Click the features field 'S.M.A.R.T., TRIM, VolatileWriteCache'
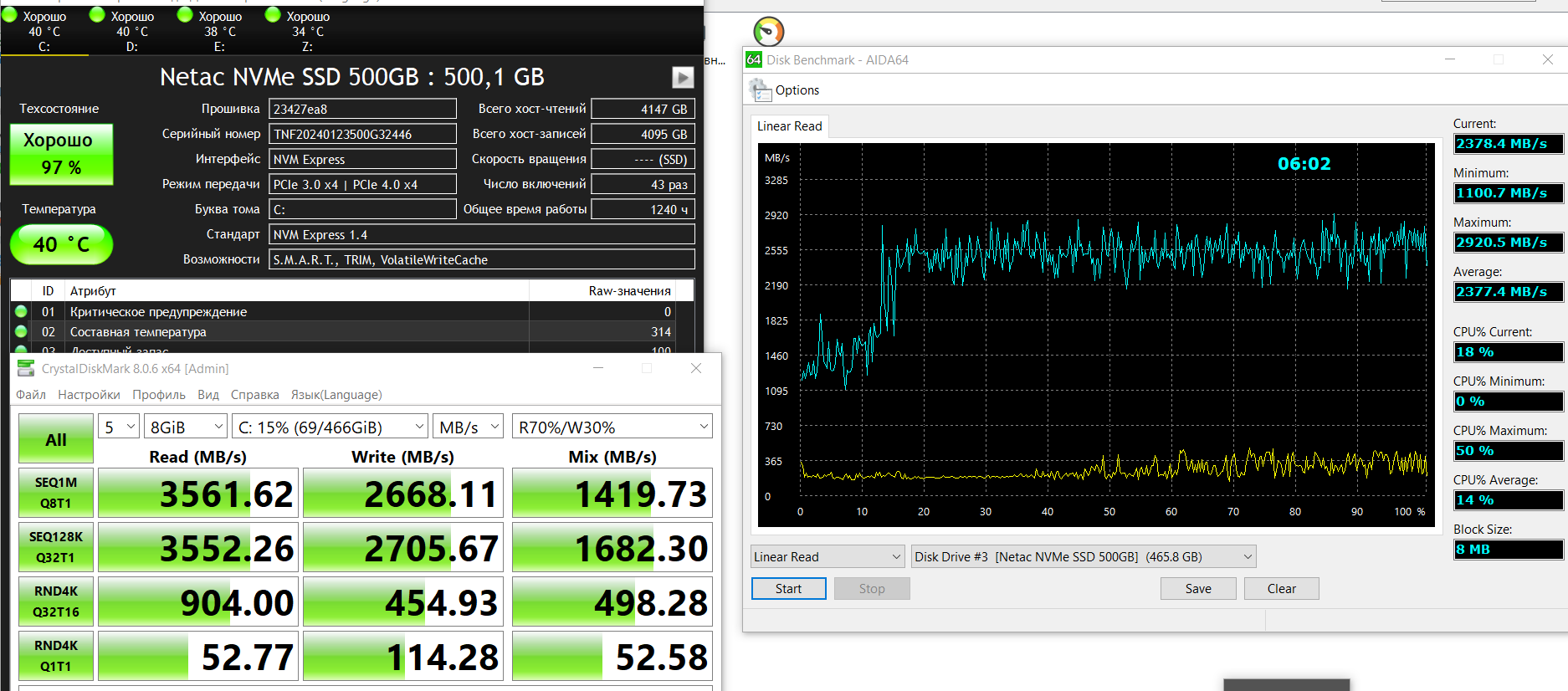1568x691 pixels. [481, 259]
